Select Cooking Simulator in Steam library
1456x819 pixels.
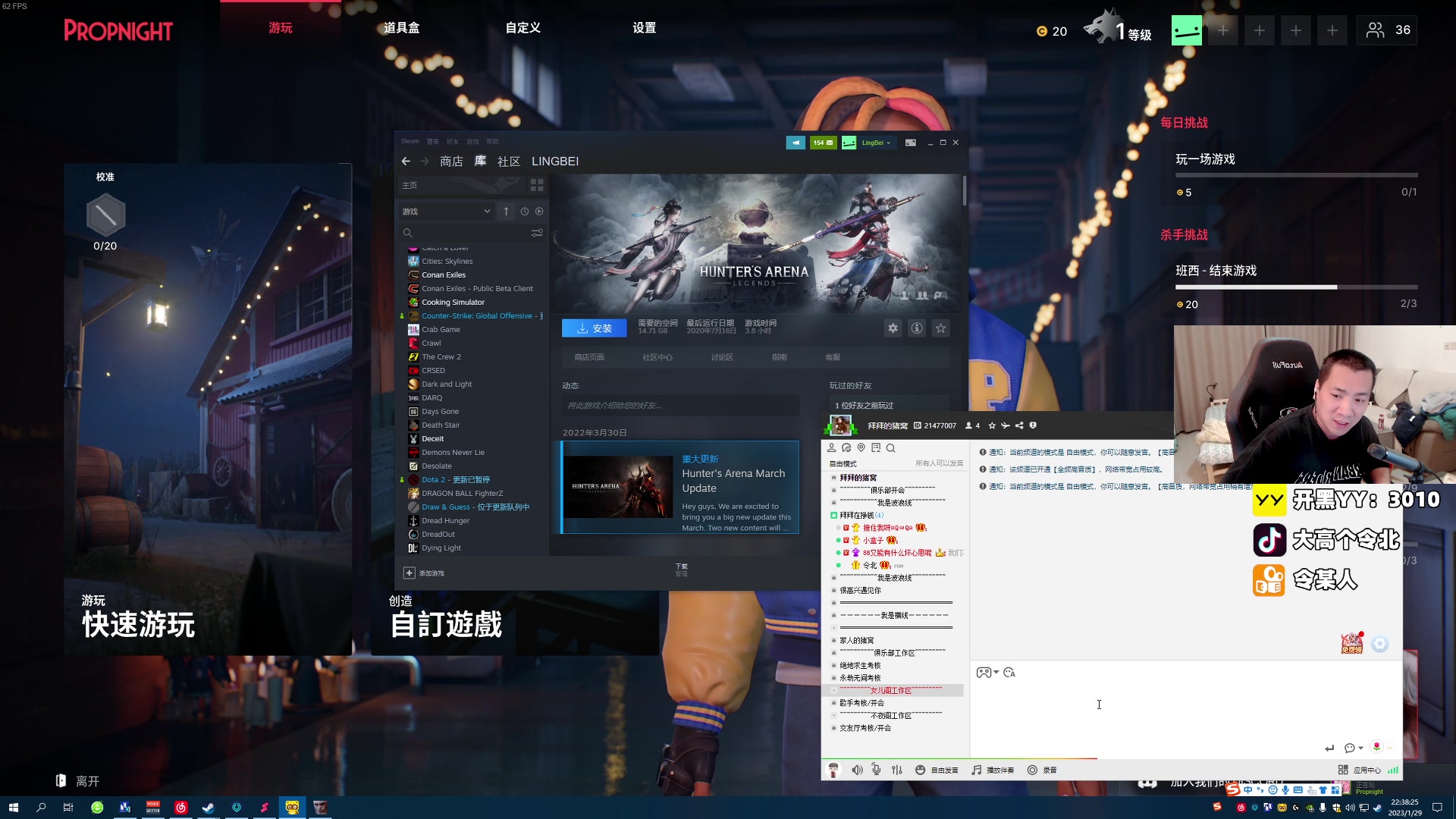[x=453, y=303]
